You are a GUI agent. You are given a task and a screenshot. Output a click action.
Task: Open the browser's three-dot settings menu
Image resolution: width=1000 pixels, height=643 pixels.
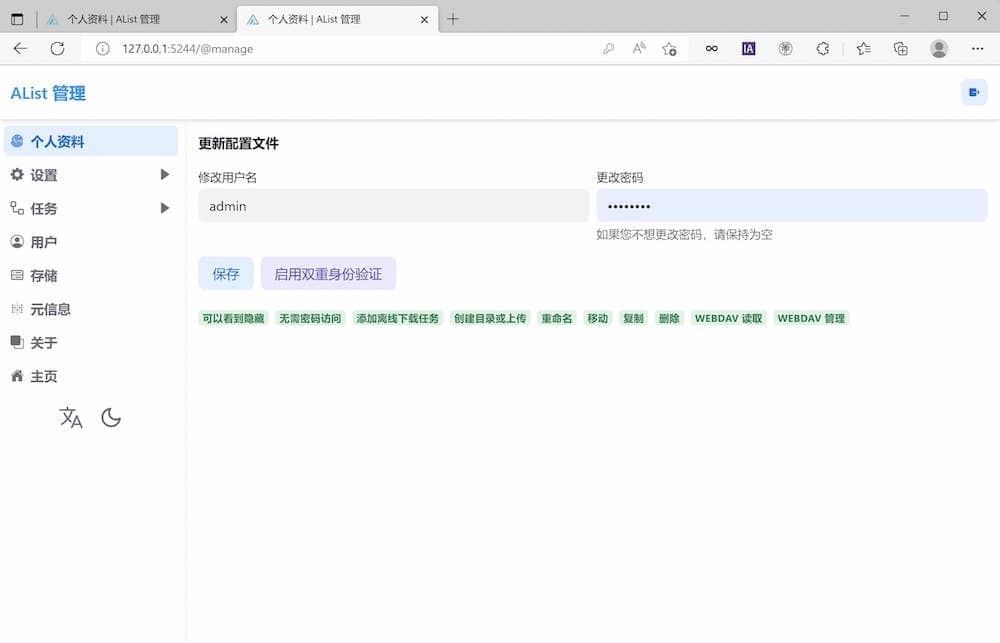pos(977,48)
